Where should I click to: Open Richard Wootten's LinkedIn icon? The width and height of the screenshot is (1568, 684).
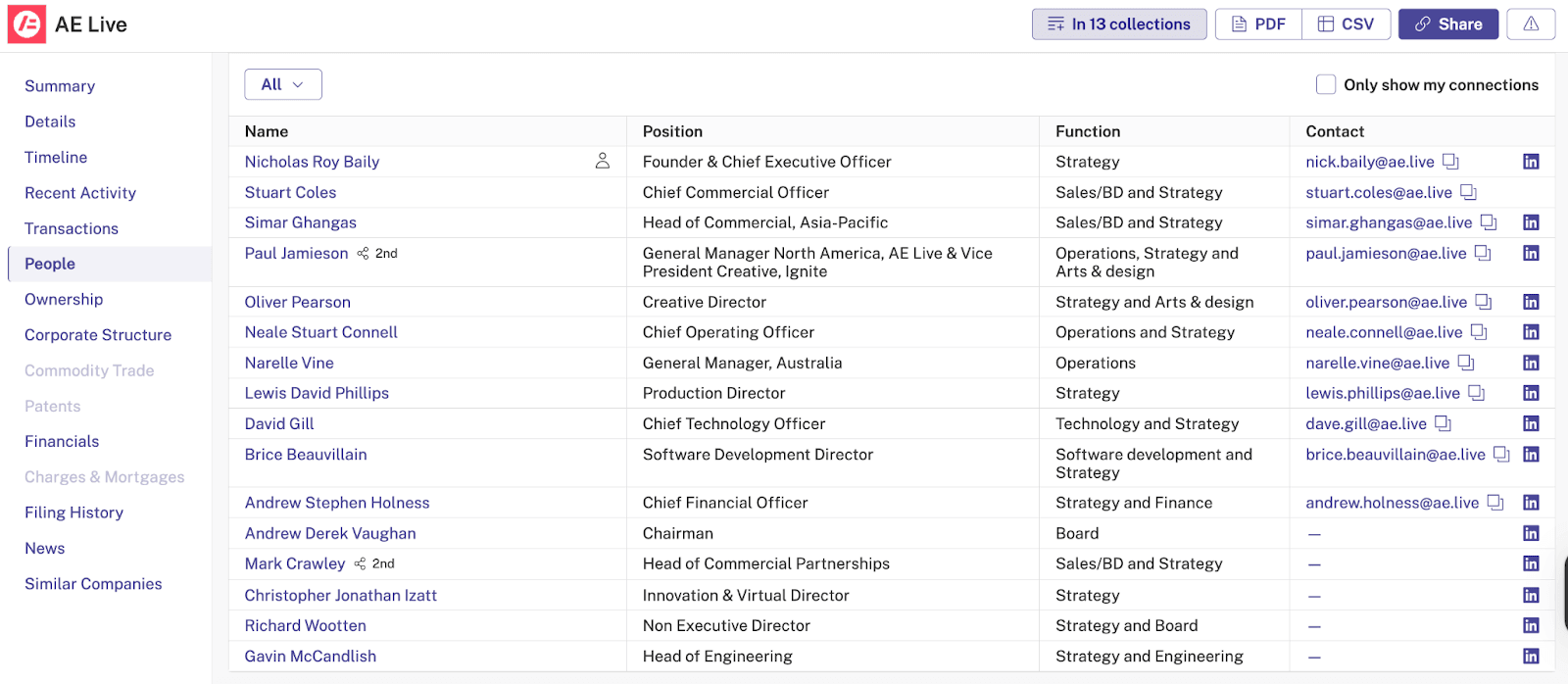pyautogui.click(x=1531, y=625)
